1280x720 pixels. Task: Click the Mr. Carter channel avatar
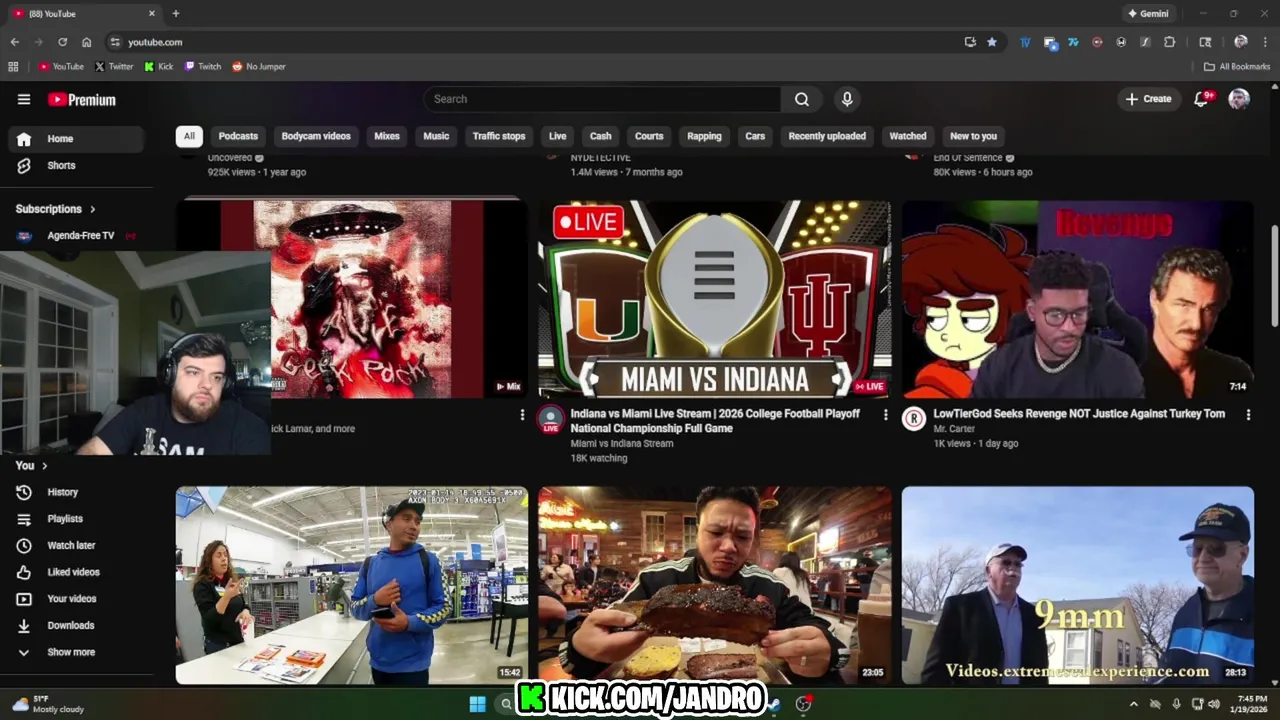tap(914, 419)
